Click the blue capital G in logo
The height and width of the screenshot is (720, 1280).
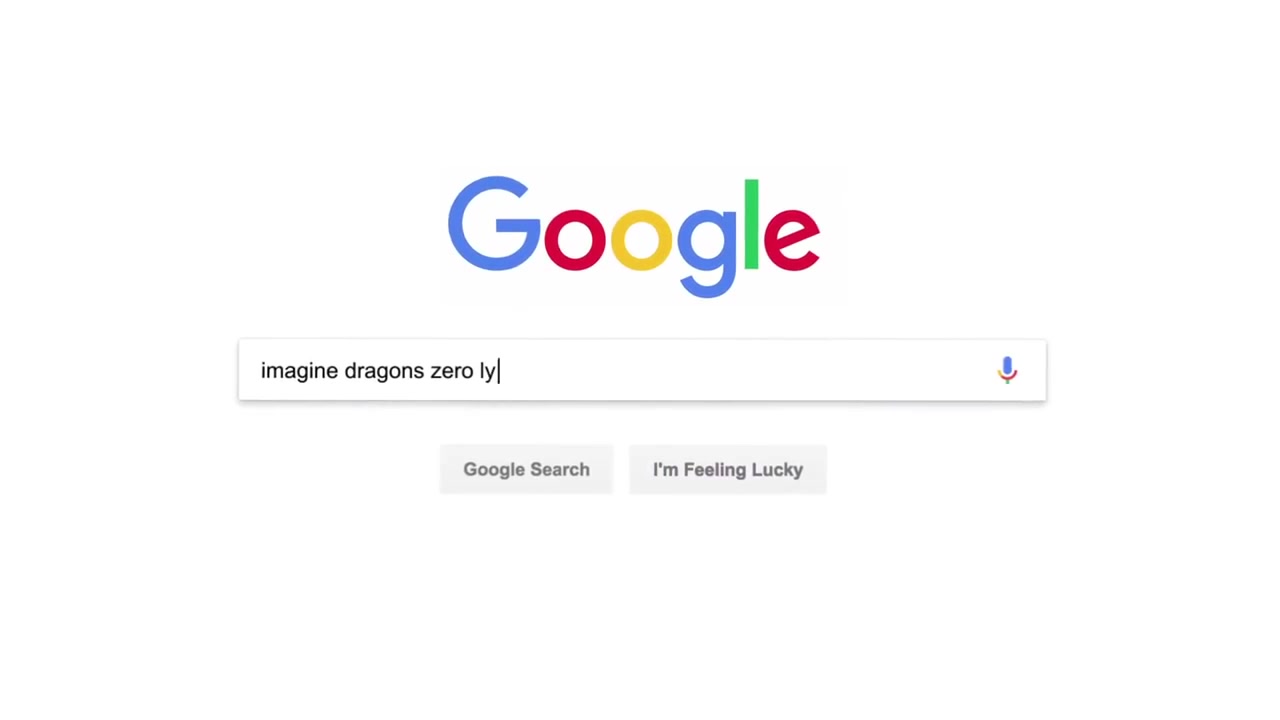(x=494, y=224)
